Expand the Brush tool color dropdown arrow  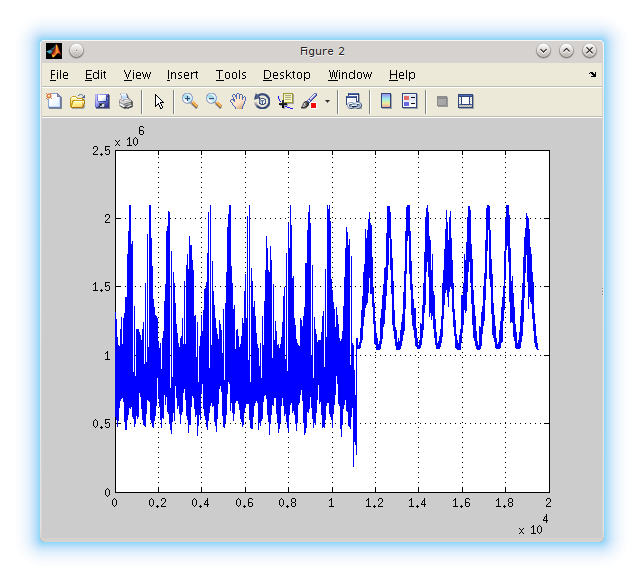[327, 102]
